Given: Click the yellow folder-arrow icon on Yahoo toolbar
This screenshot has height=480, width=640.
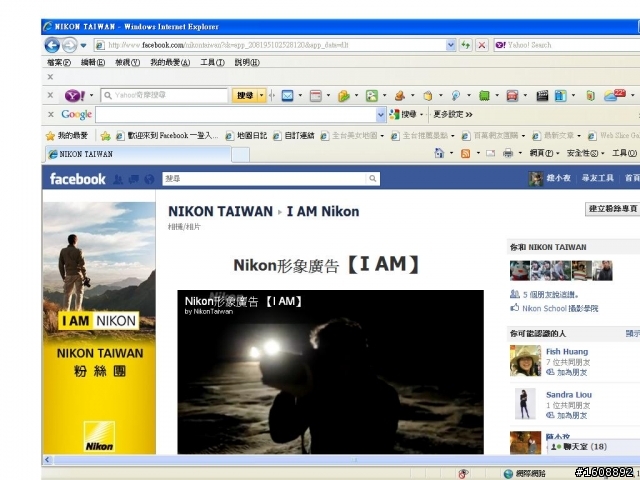Looking at the screenshot, I should click(344, 96).
